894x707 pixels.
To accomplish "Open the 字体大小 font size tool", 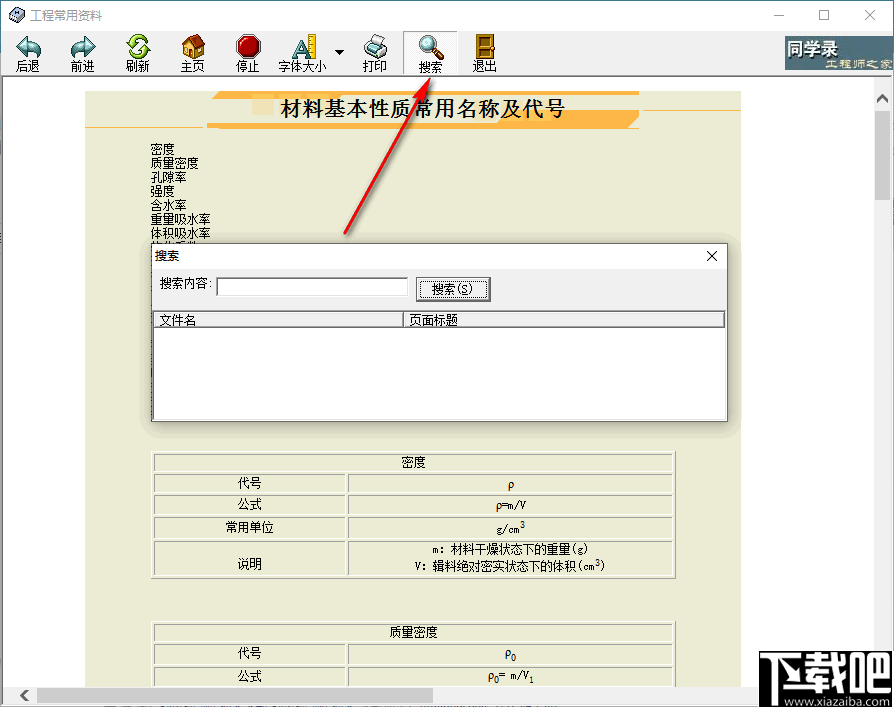I will point(302,54).
